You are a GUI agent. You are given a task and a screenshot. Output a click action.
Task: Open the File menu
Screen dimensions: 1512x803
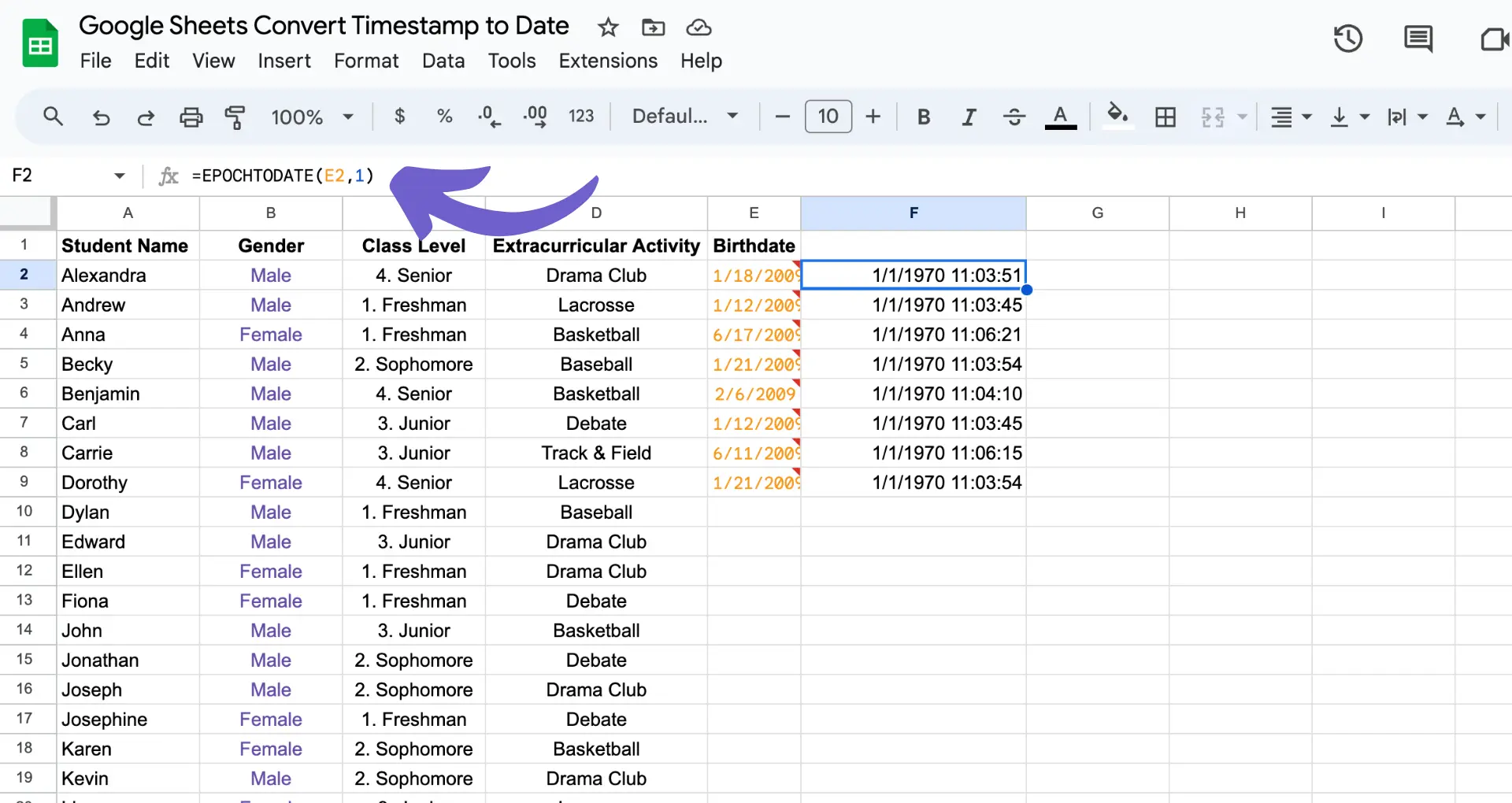(96, 61)
